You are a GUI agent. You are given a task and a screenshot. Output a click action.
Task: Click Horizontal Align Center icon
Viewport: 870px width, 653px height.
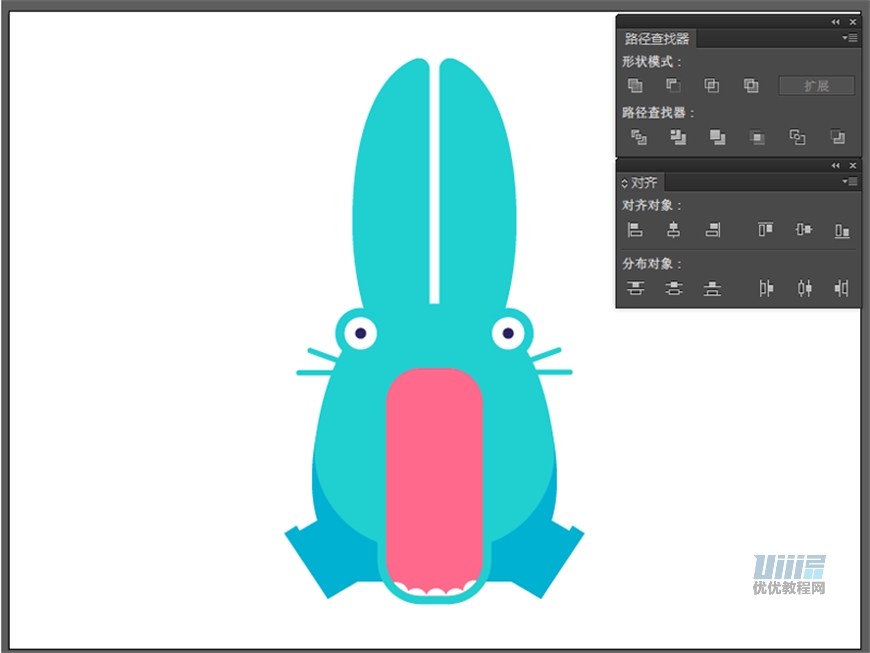(x=674, y=230)
